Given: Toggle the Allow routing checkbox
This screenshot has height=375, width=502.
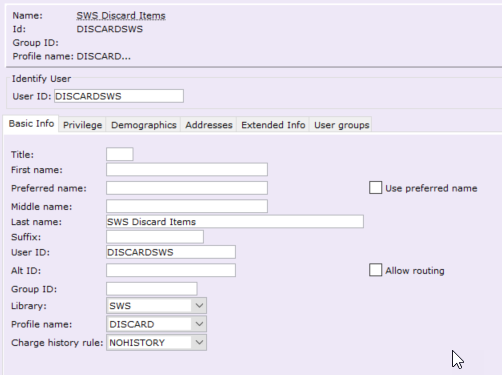Looking at the screenshot, I should 375,270.
